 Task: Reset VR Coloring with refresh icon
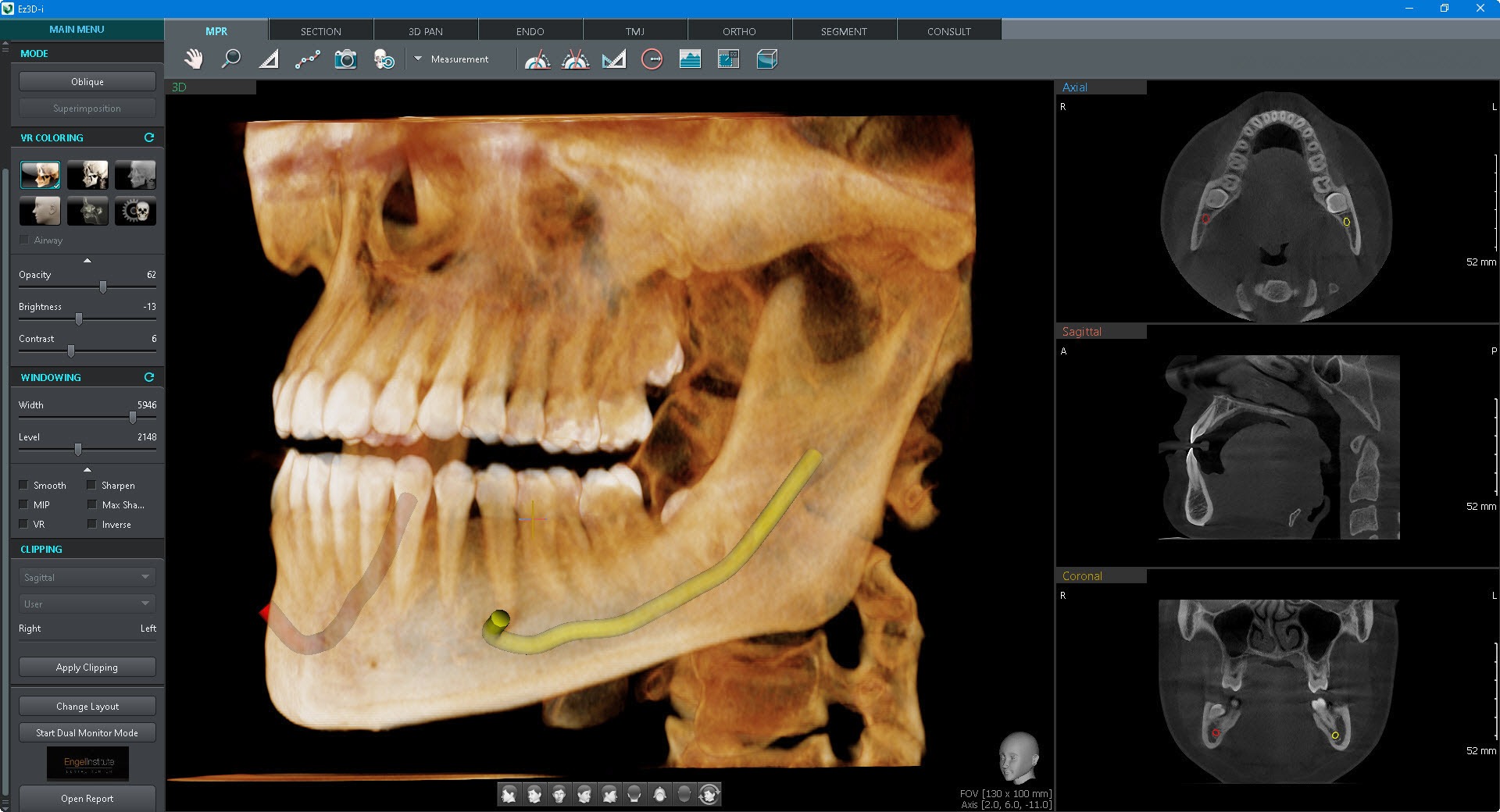click(x=149, y=137)
